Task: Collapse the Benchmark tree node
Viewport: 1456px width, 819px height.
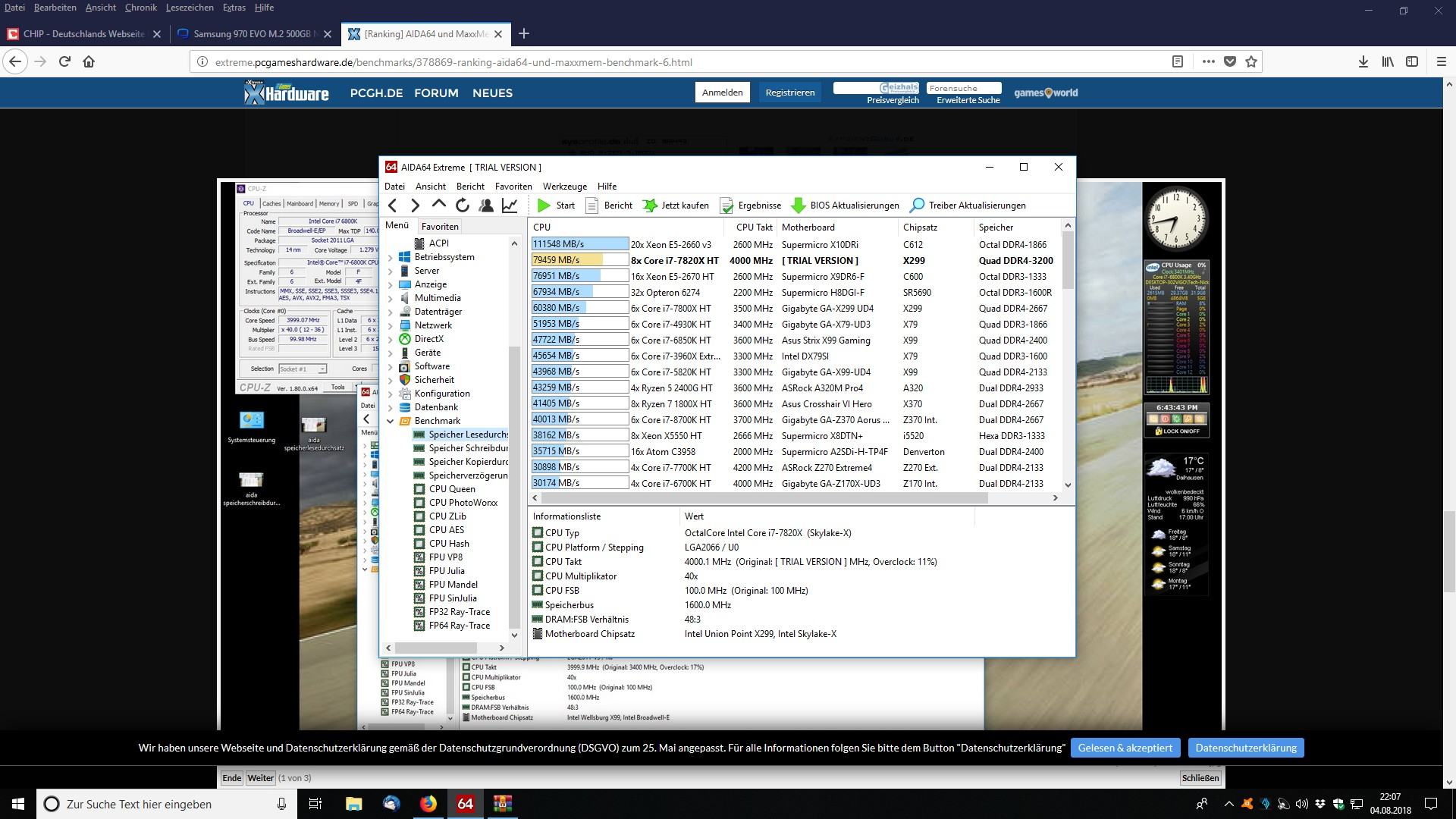Action: (x=391, y=421)
